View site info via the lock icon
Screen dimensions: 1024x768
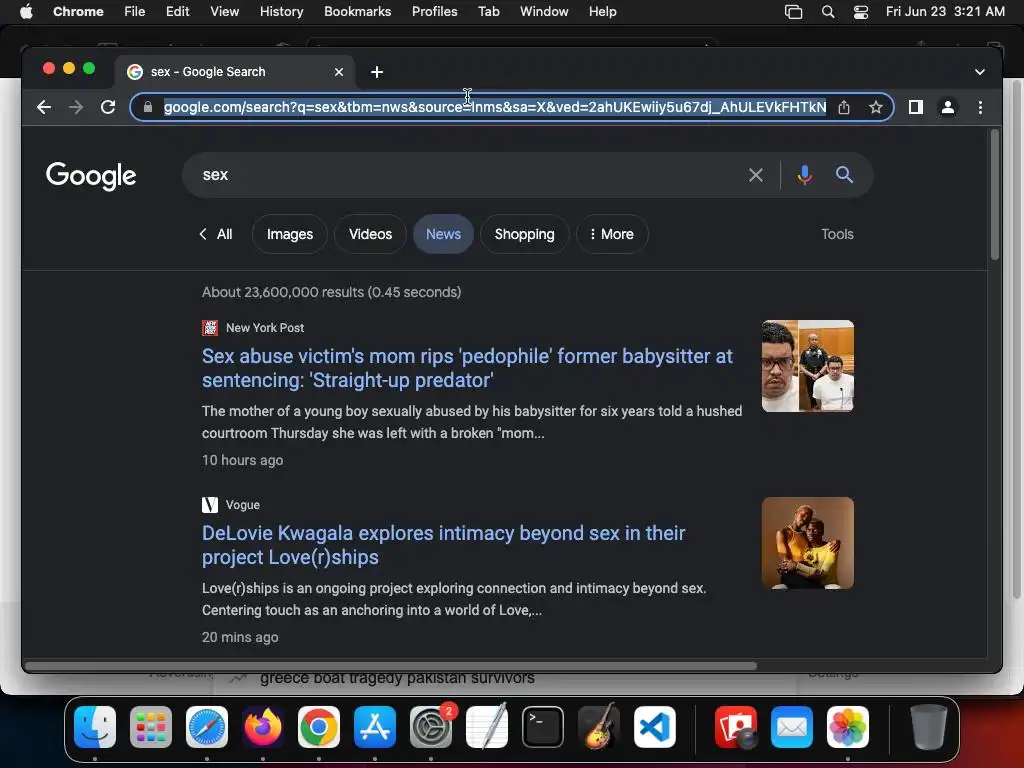point(148,107)
